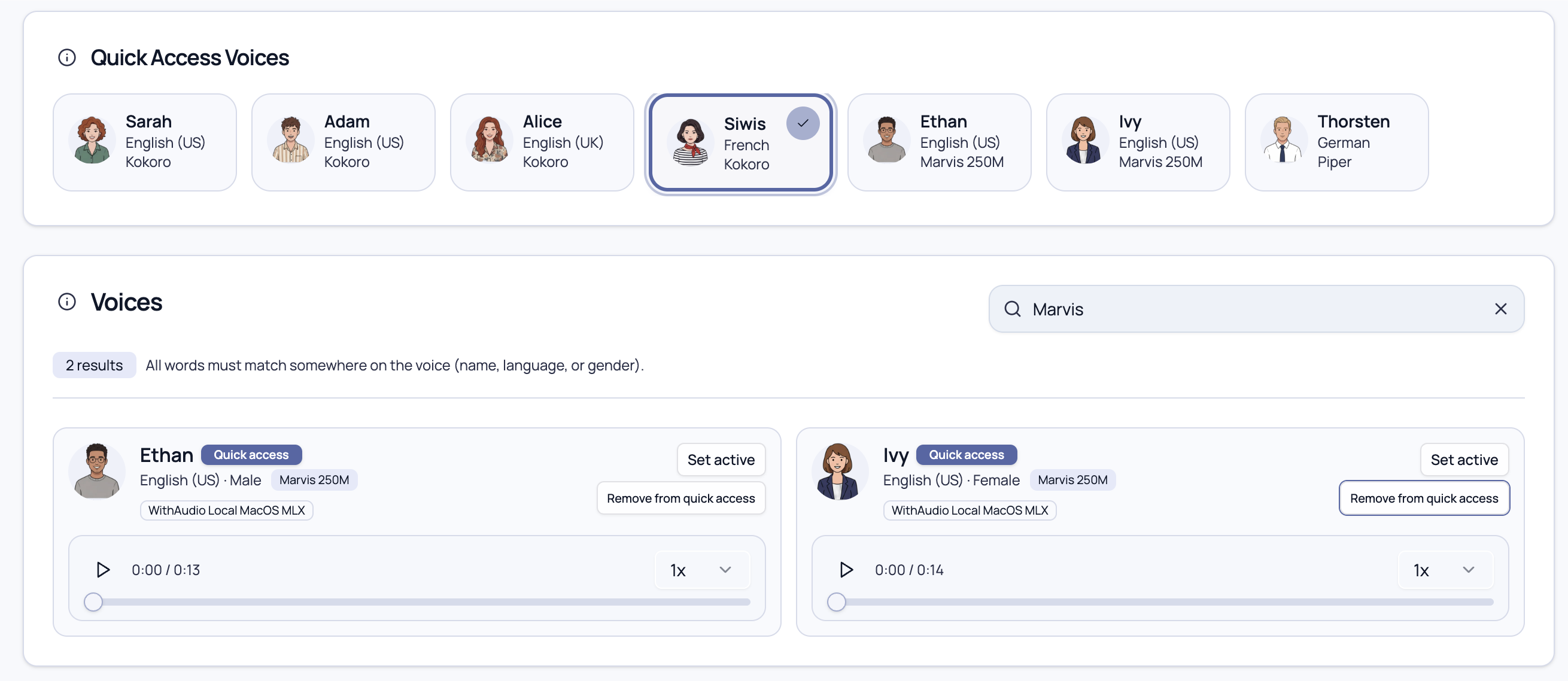
Task: Play Ivy's voice preview
Action: click(x=846, y=570)
